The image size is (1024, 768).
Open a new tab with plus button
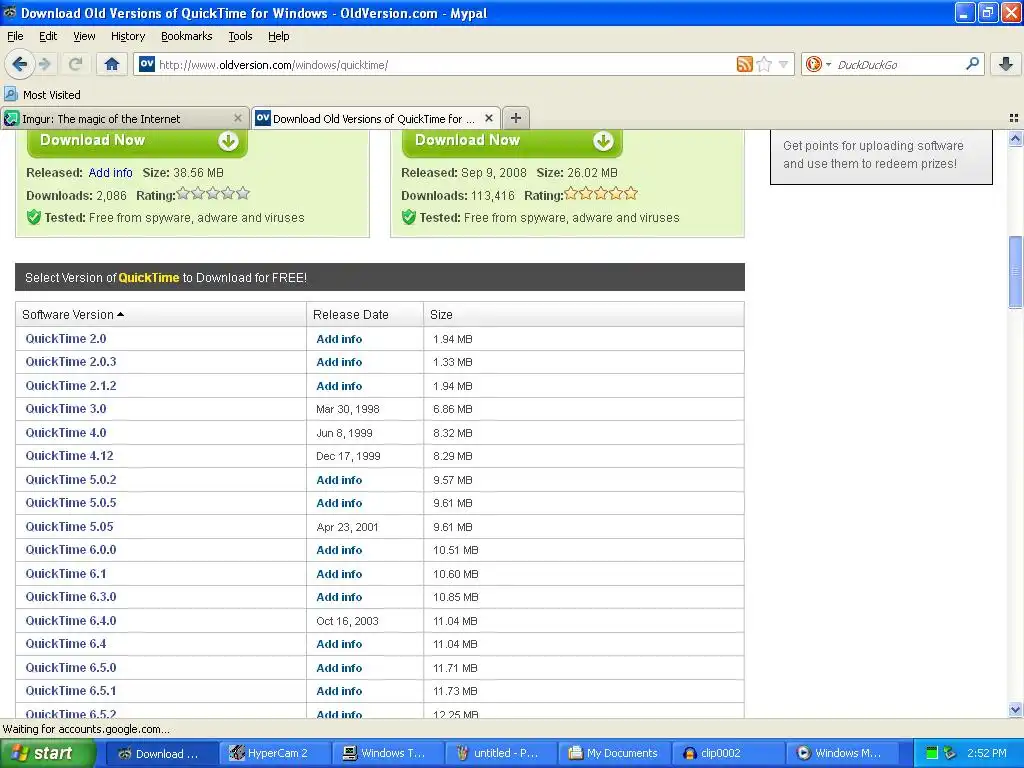[515, 118]
